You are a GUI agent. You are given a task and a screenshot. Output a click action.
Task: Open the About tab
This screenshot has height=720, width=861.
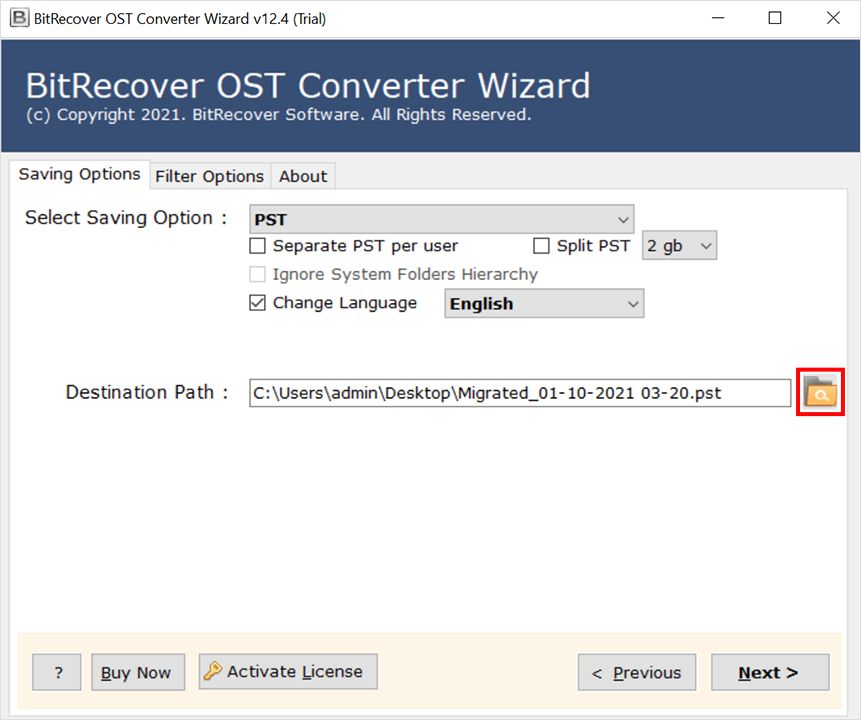click(x=303, y=176)
